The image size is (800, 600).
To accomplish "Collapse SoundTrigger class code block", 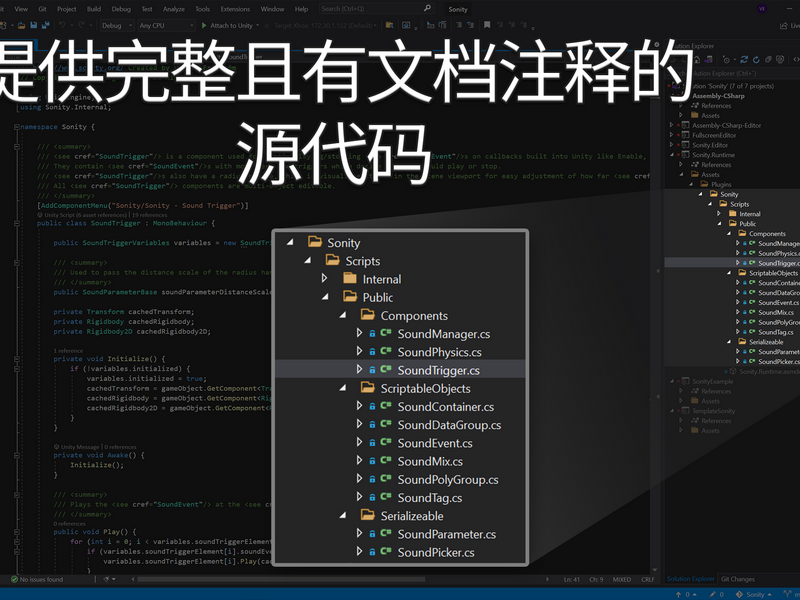I will pos(17,223).
